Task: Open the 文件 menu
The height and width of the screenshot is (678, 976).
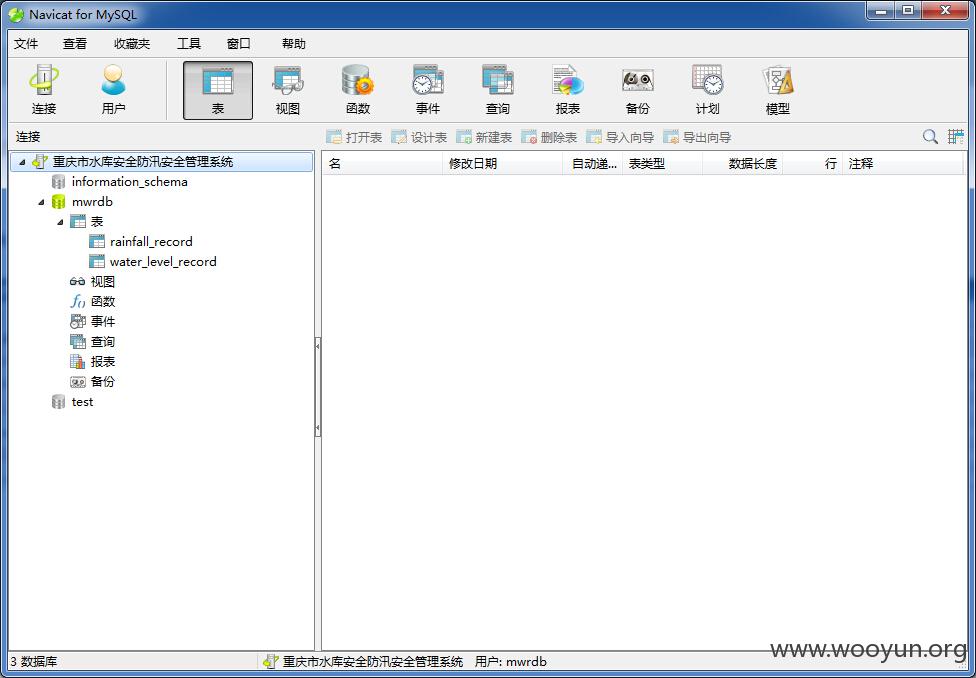Action: [26, 44]
